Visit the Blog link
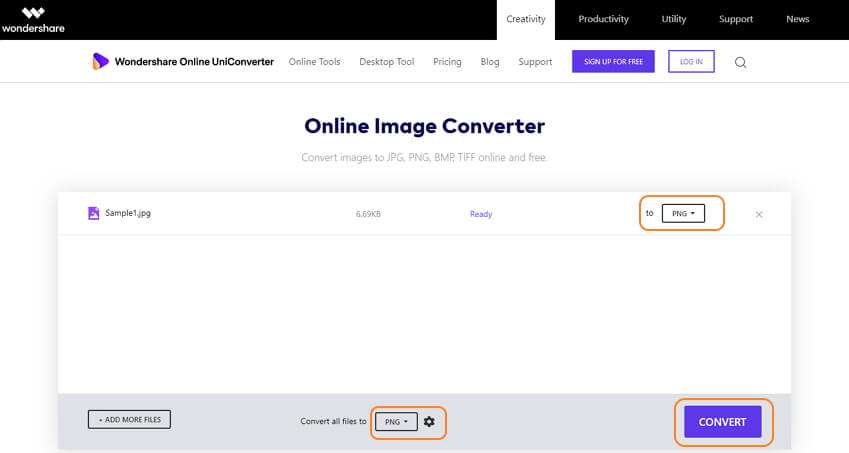Viewport: 849px width, 453px height. pos(489,62)
